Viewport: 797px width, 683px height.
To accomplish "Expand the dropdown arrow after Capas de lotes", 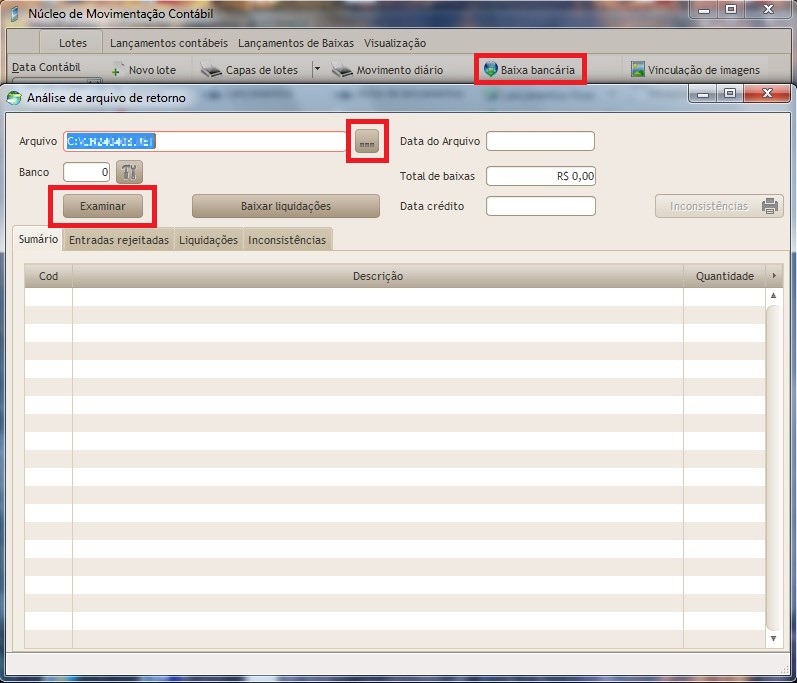I will (x=317, y=70).
